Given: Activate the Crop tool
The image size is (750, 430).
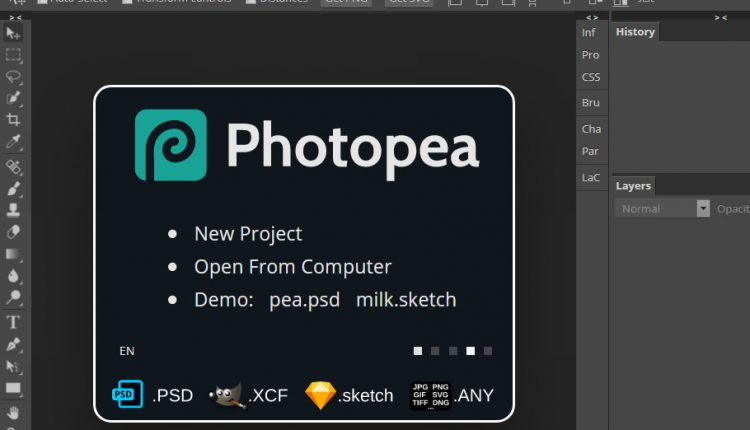Looking at the screenshot, I should coord(14,119).
